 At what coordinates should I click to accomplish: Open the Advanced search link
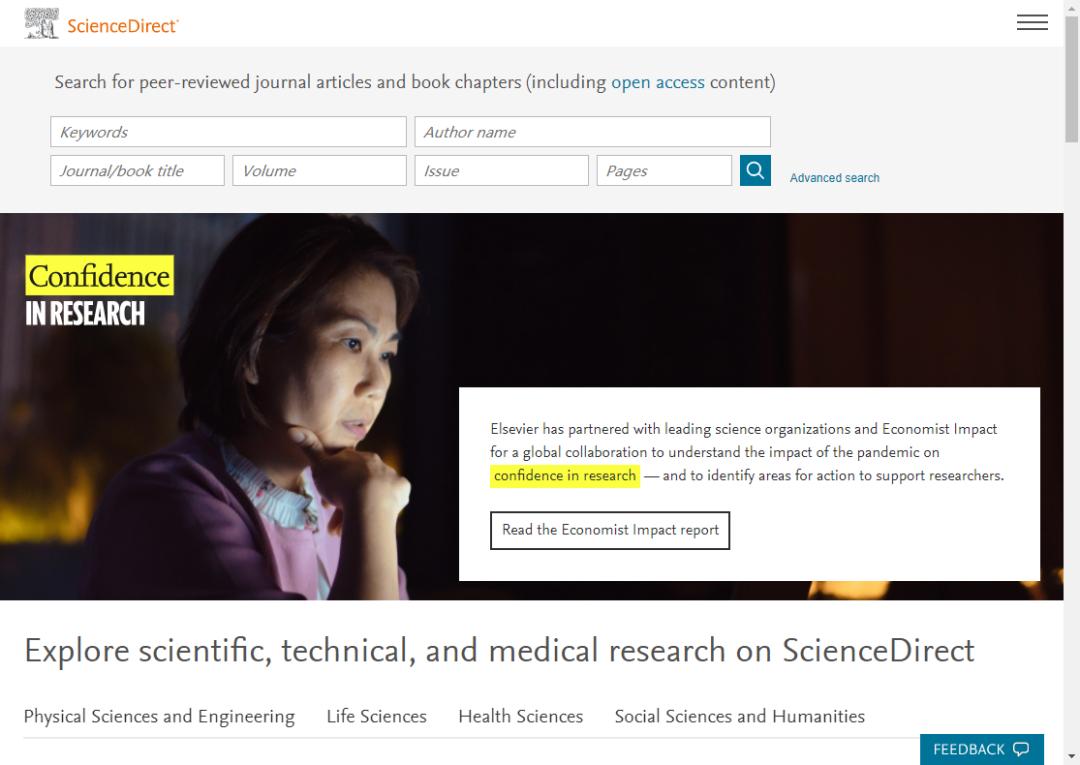tap(834, 178)
